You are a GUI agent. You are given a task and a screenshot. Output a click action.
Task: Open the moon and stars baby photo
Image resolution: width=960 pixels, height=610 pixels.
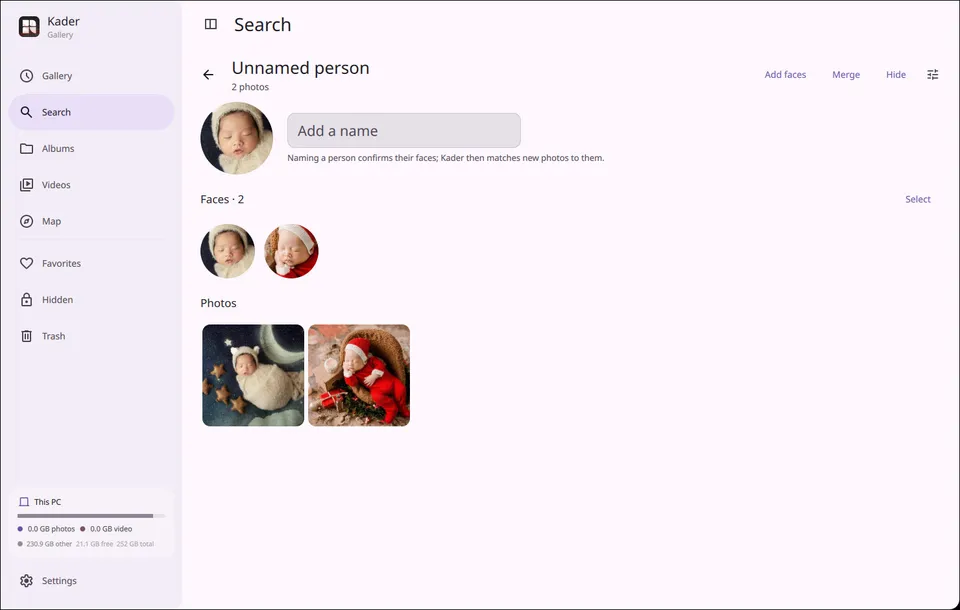coord(253,375)
